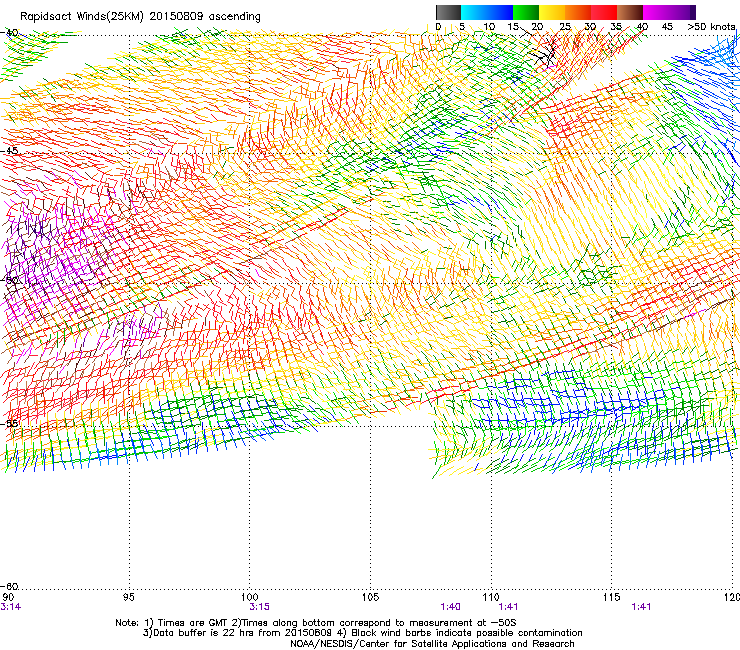Click the red 30-35 knots legend band

604,12
